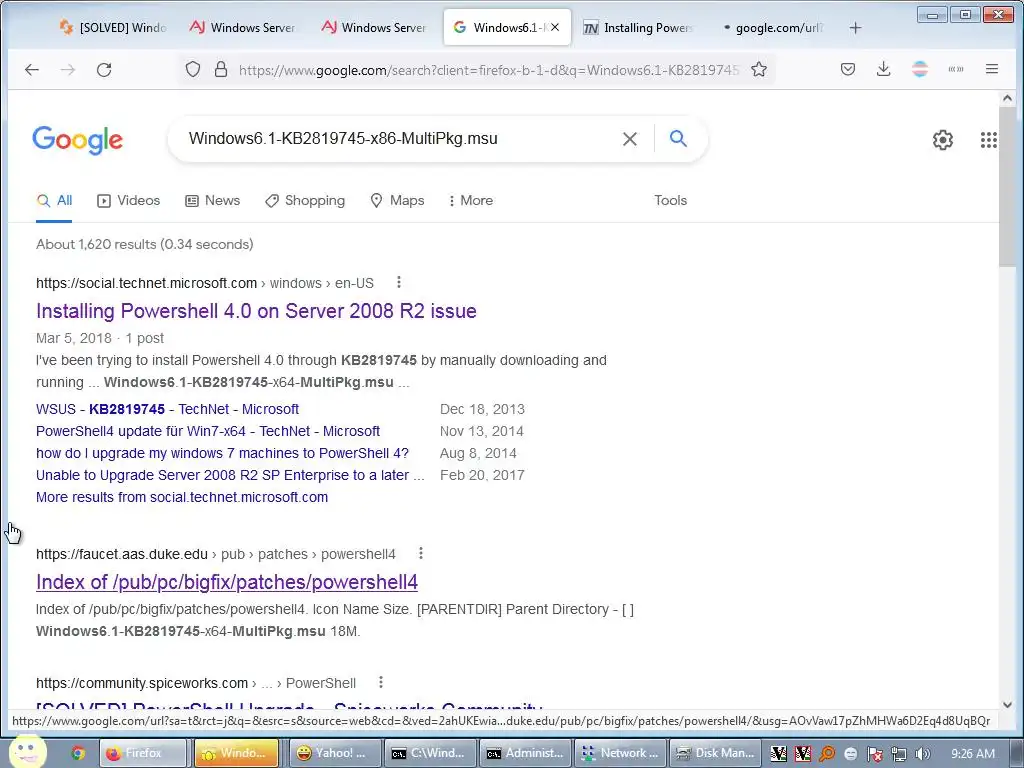
Task: Click the striped circular extension icon
Action: [920, 69]
